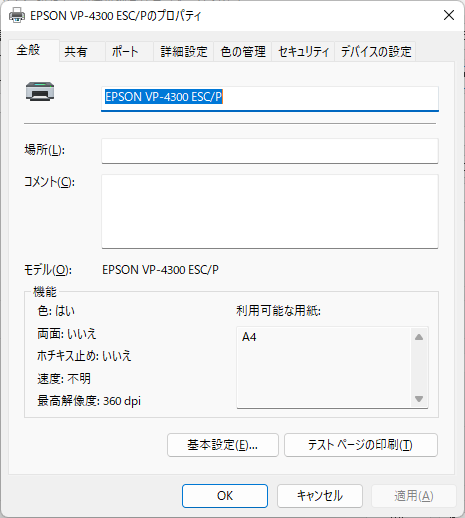465x518 pixels.
Task: Click the printer icon in title bar
Action: pos(17,15)
